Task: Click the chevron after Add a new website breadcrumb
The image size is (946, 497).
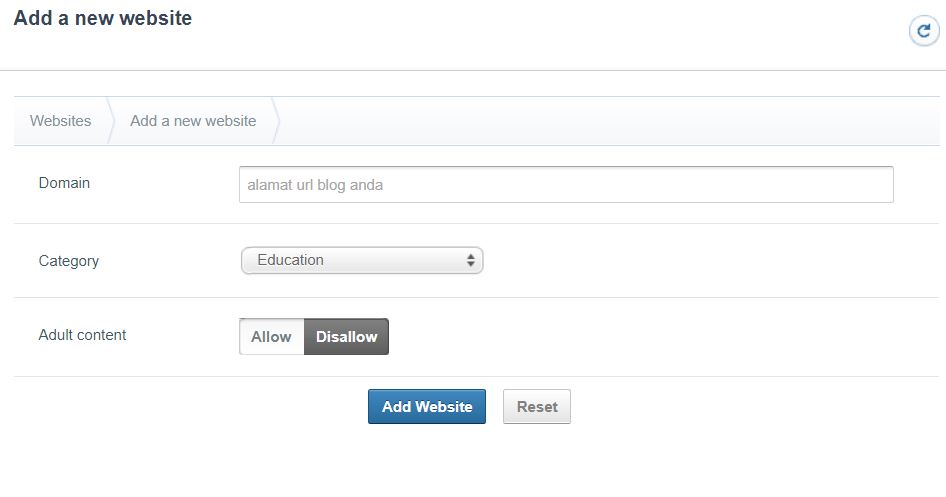Action: click(276, 121)
